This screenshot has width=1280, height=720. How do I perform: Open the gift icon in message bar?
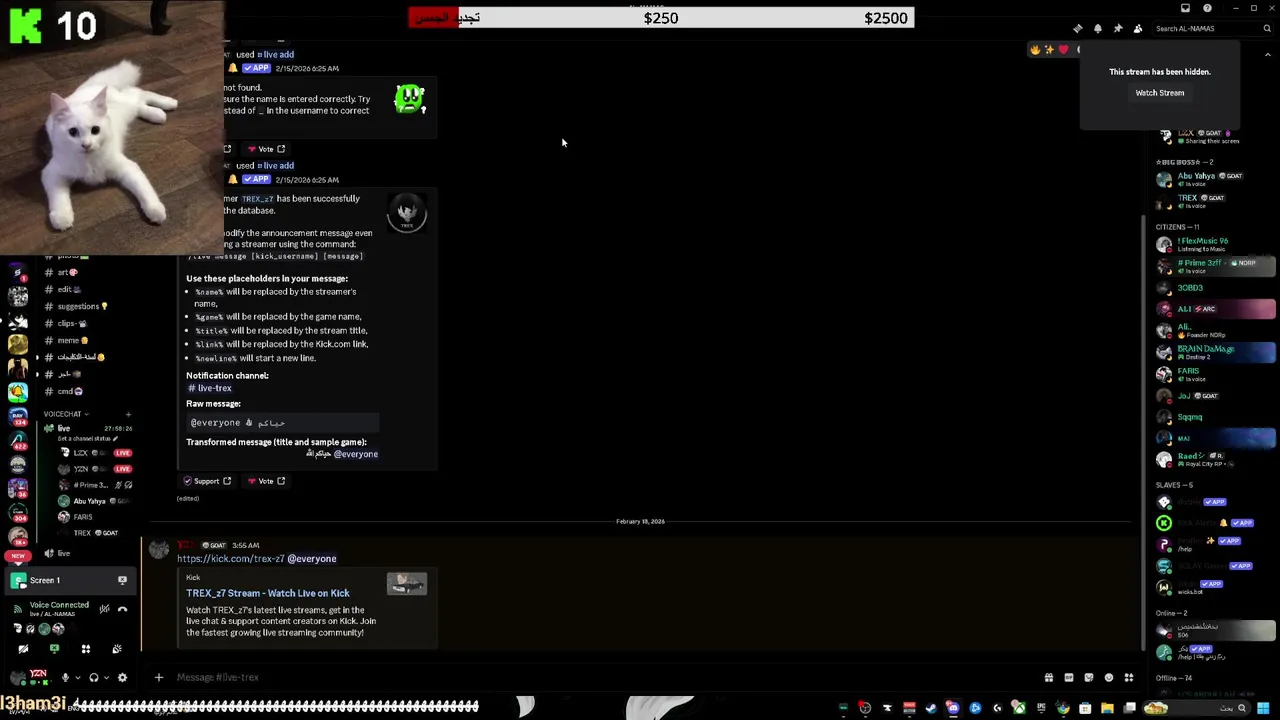tap(1049, 677)
